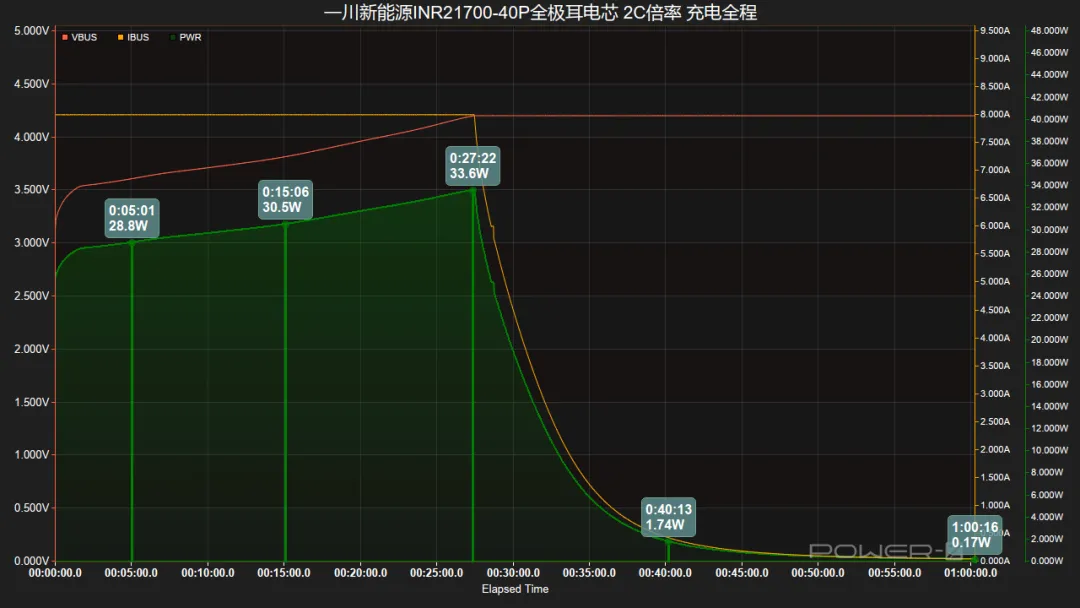1080x608 pixels.
Task: Click the 30.000W power axis label
Action: click(x=1050, y=230)
